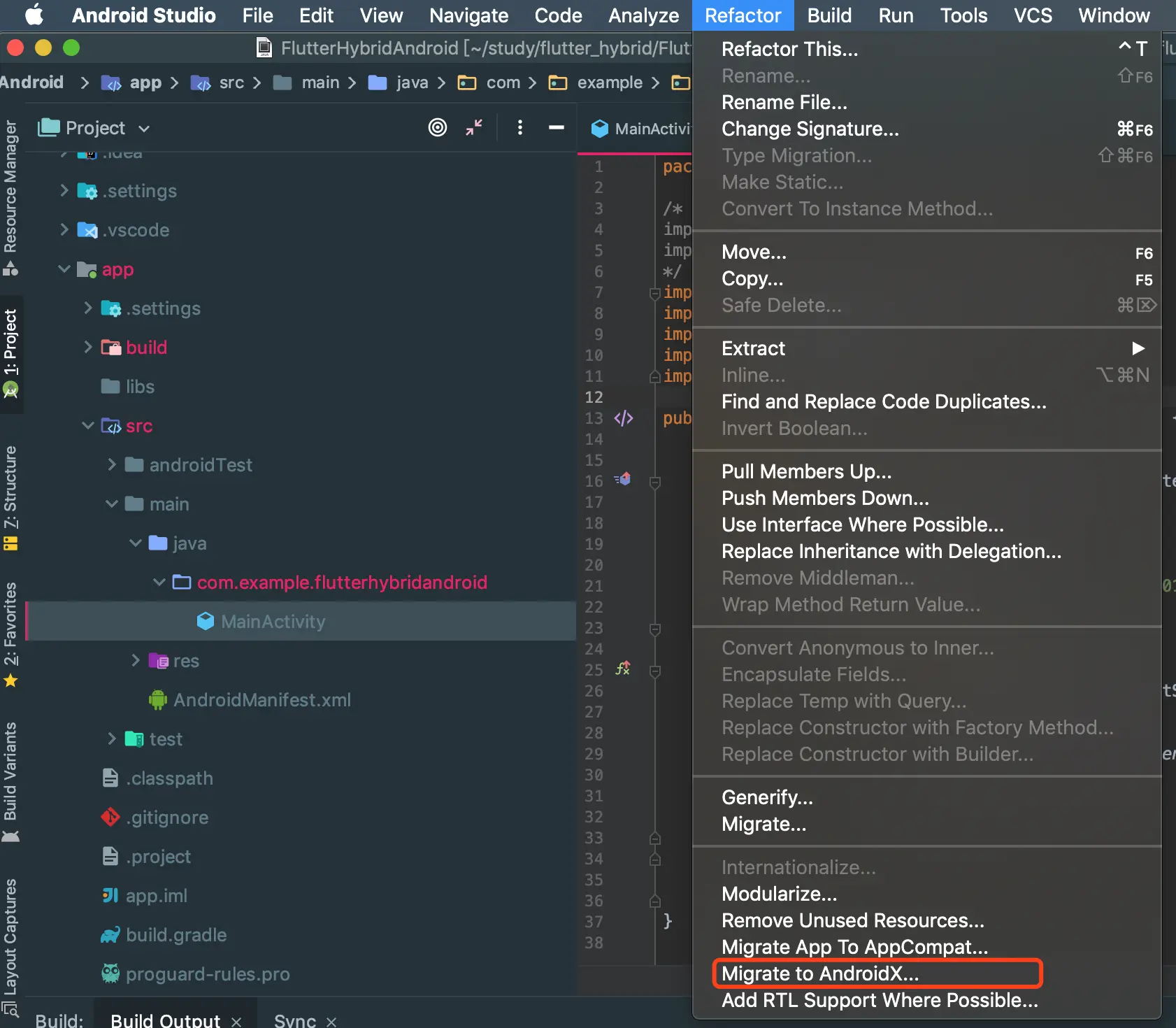The height and width of the screenshot is (1028, 1176).
Task: Open the 1: Project side tab
Action: click(10, 354)
